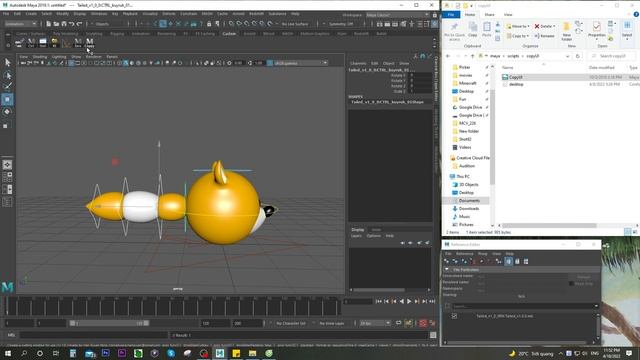Screen dimensions: 640x360
Task: Click the Redo icon in Maya status line
Action: (80, 24)
